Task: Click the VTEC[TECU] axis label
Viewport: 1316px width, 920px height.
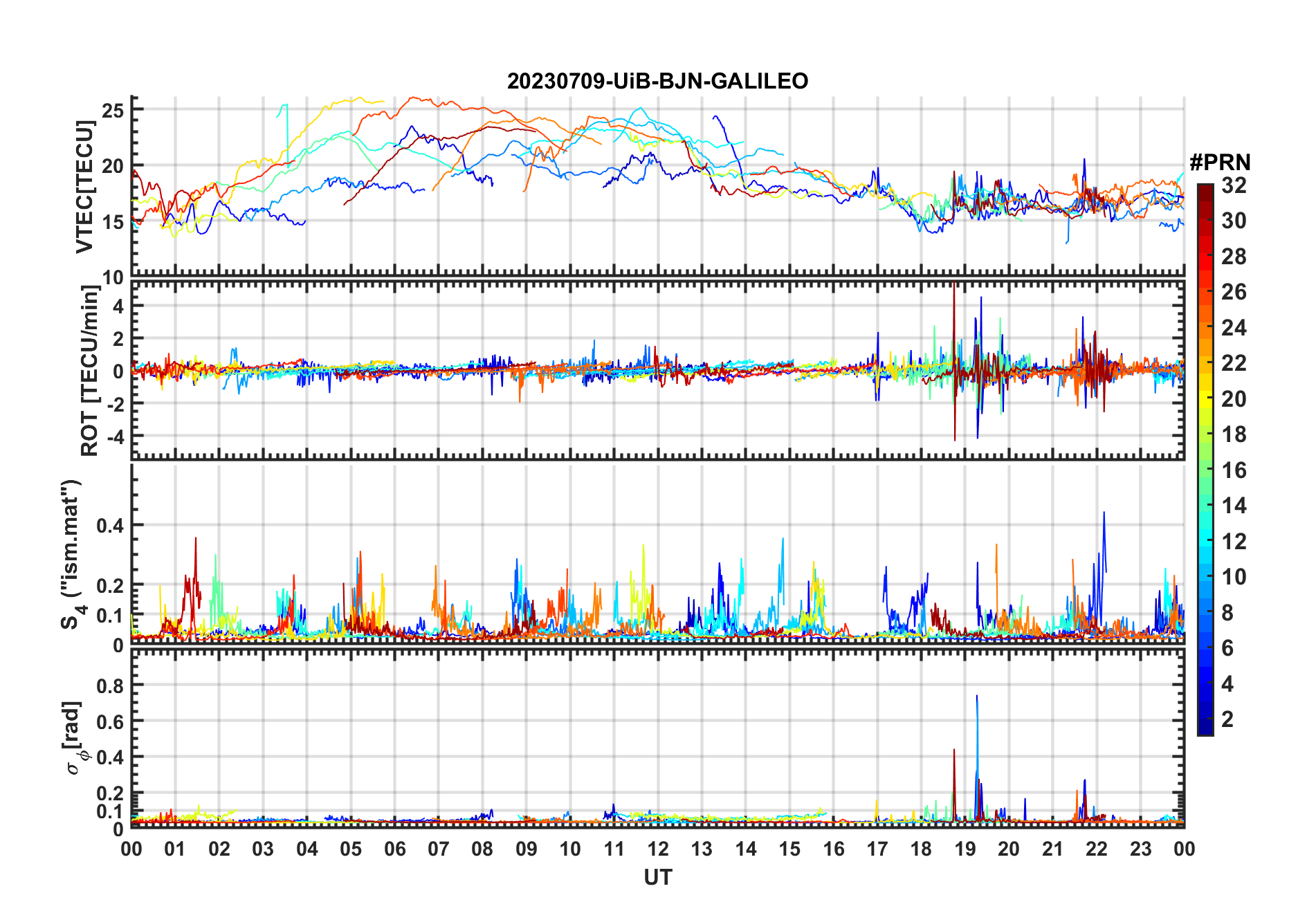Action: tap(84, 187)
